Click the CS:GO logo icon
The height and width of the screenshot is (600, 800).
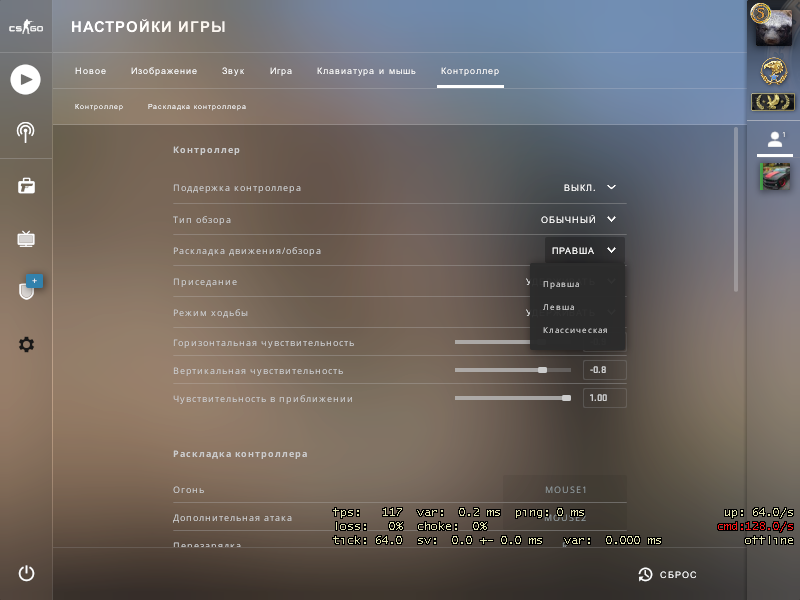click(26, 27)
